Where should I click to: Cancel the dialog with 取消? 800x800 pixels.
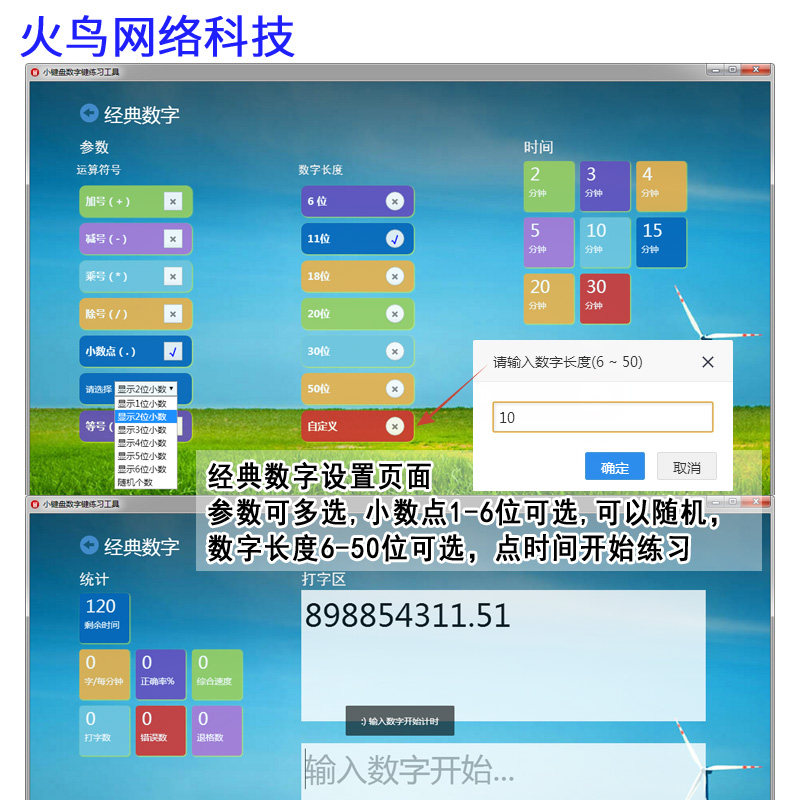pyautogui.click(x=687, y=466)
